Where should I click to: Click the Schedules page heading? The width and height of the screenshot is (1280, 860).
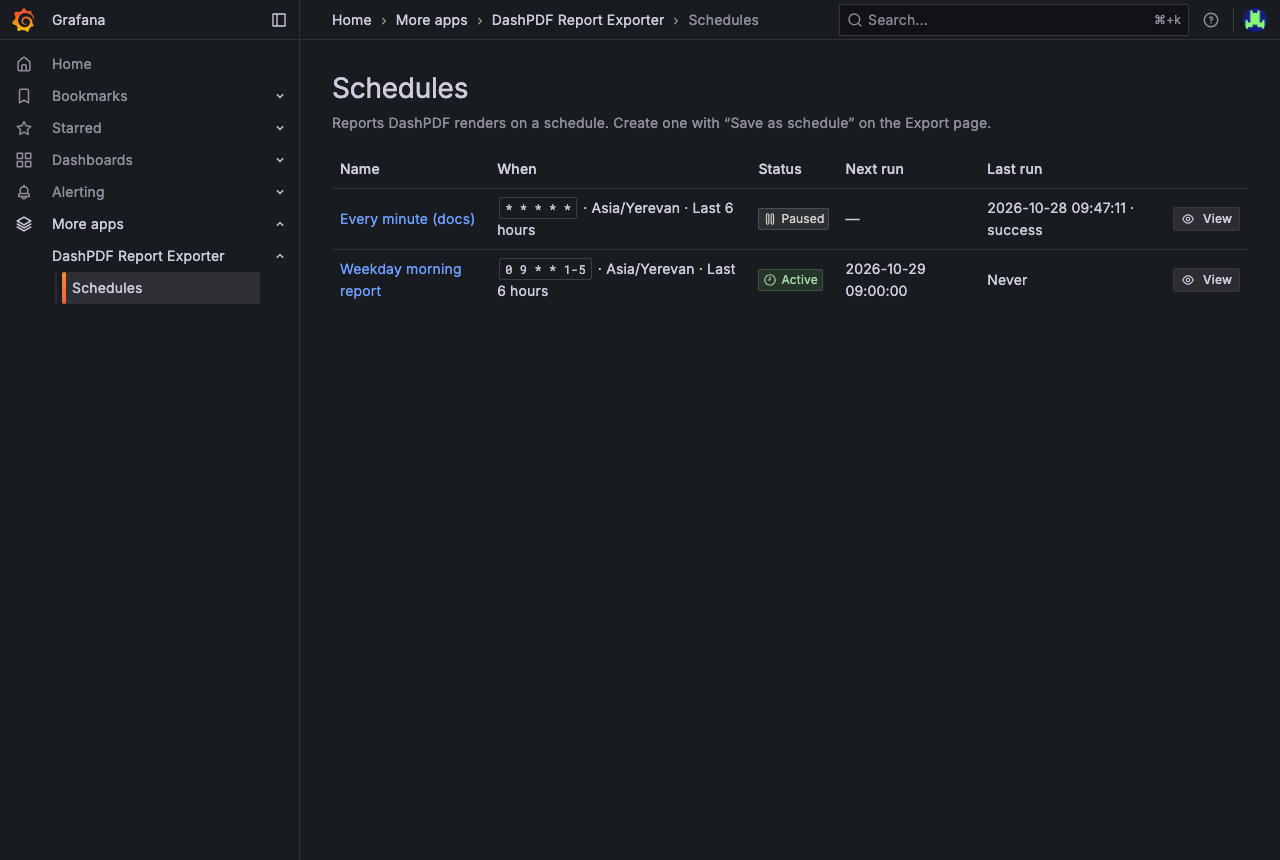tap(400, 88)
